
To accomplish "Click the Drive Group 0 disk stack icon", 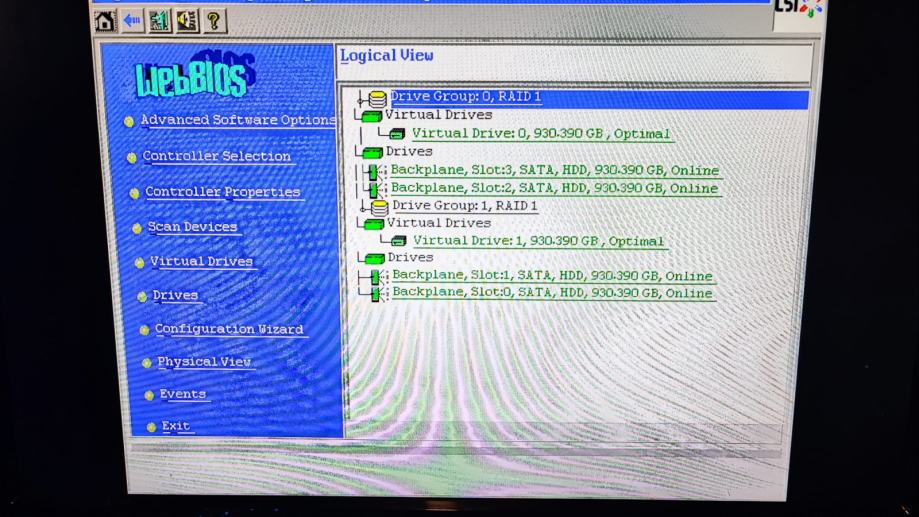I will tap(377, 99).
